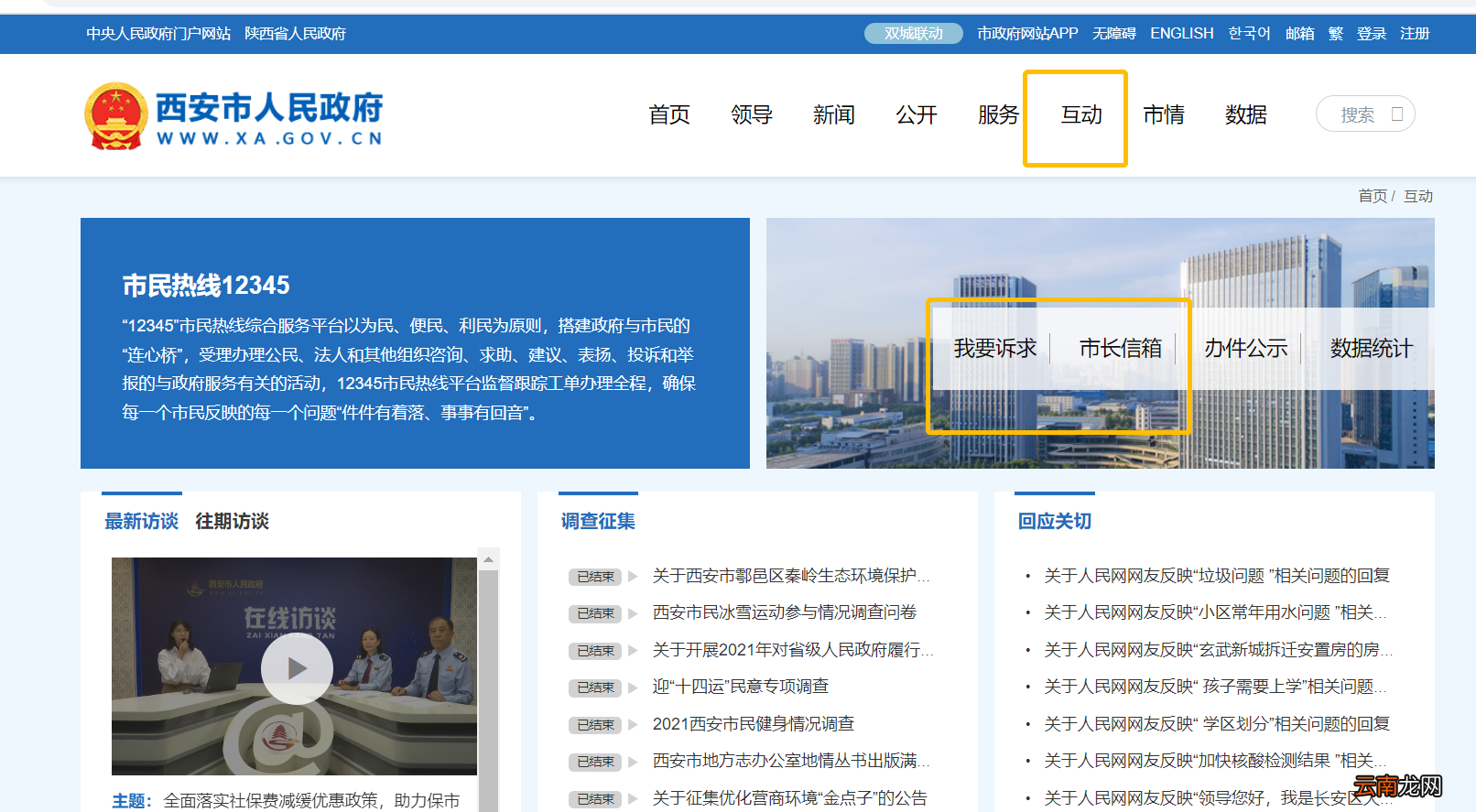Switch to traditional Chinese with 繁
The height and width of the screenshot is (812, 1476).
[1336, 34]
